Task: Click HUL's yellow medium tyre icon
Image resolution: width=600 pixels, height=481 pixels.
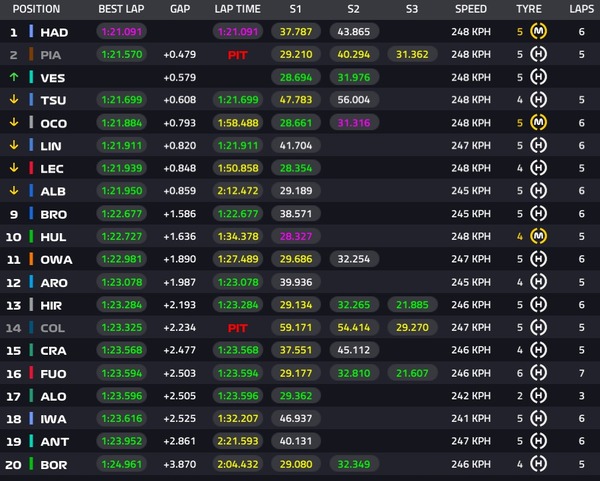Action: coord(542,237)
